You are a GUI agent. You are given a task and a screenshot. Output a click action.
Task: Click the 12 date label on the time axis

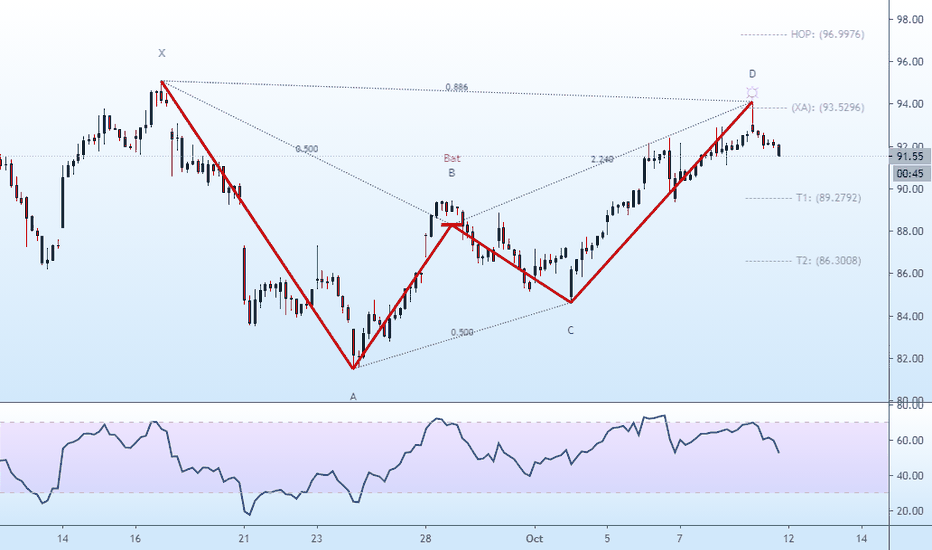click(x=789, y=539)
